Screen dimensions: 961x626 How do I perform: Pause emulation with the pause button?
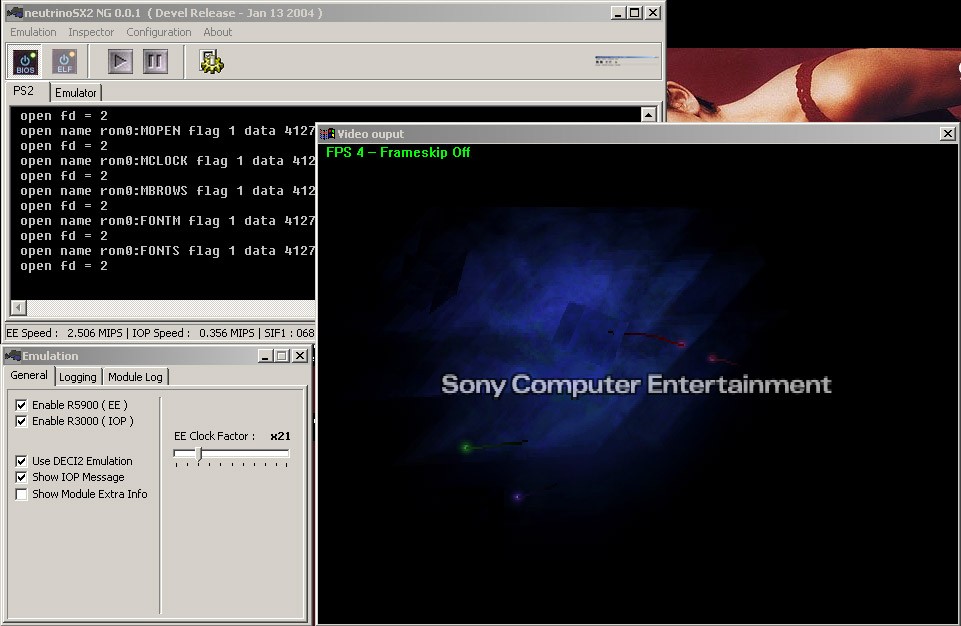pos(155,61)
